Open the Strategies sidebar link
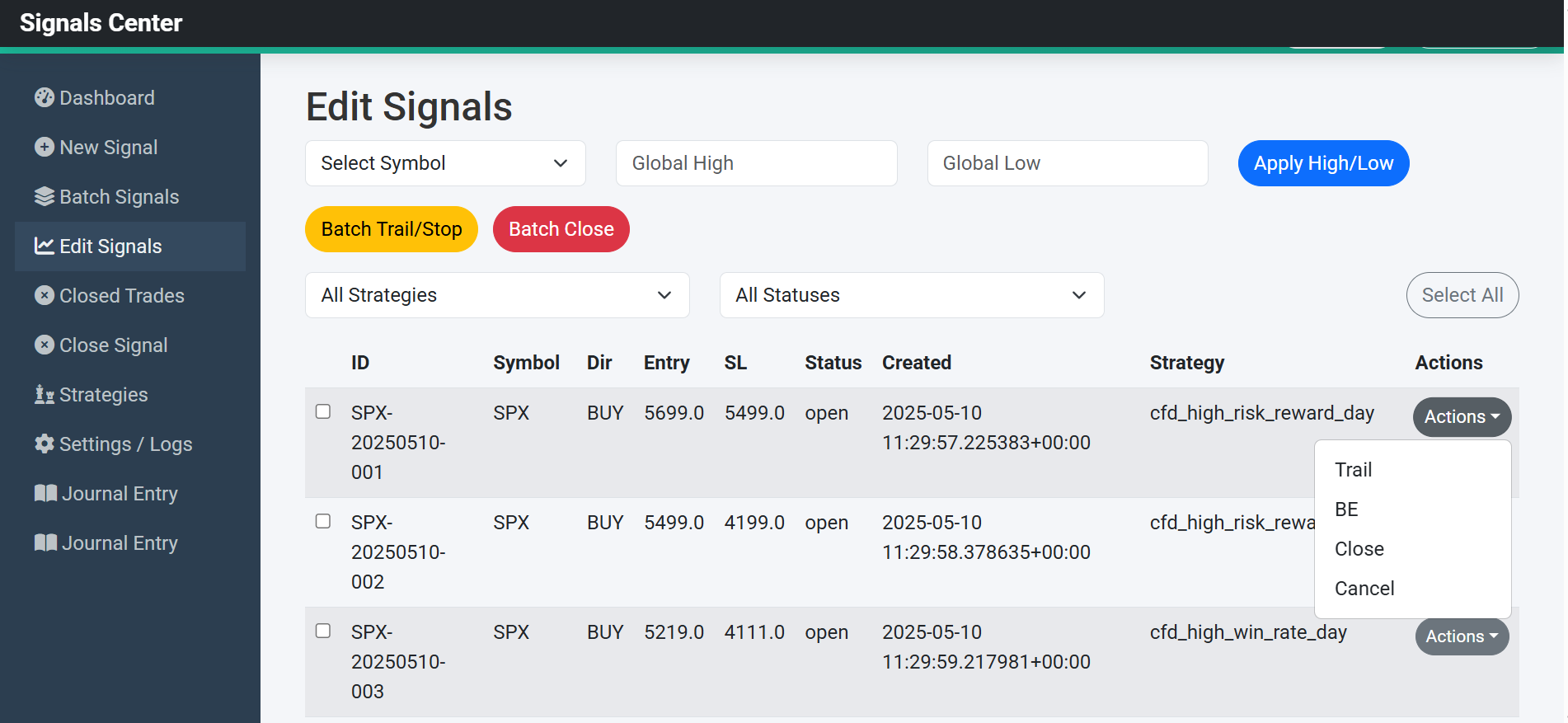 (x=130, y=395)
